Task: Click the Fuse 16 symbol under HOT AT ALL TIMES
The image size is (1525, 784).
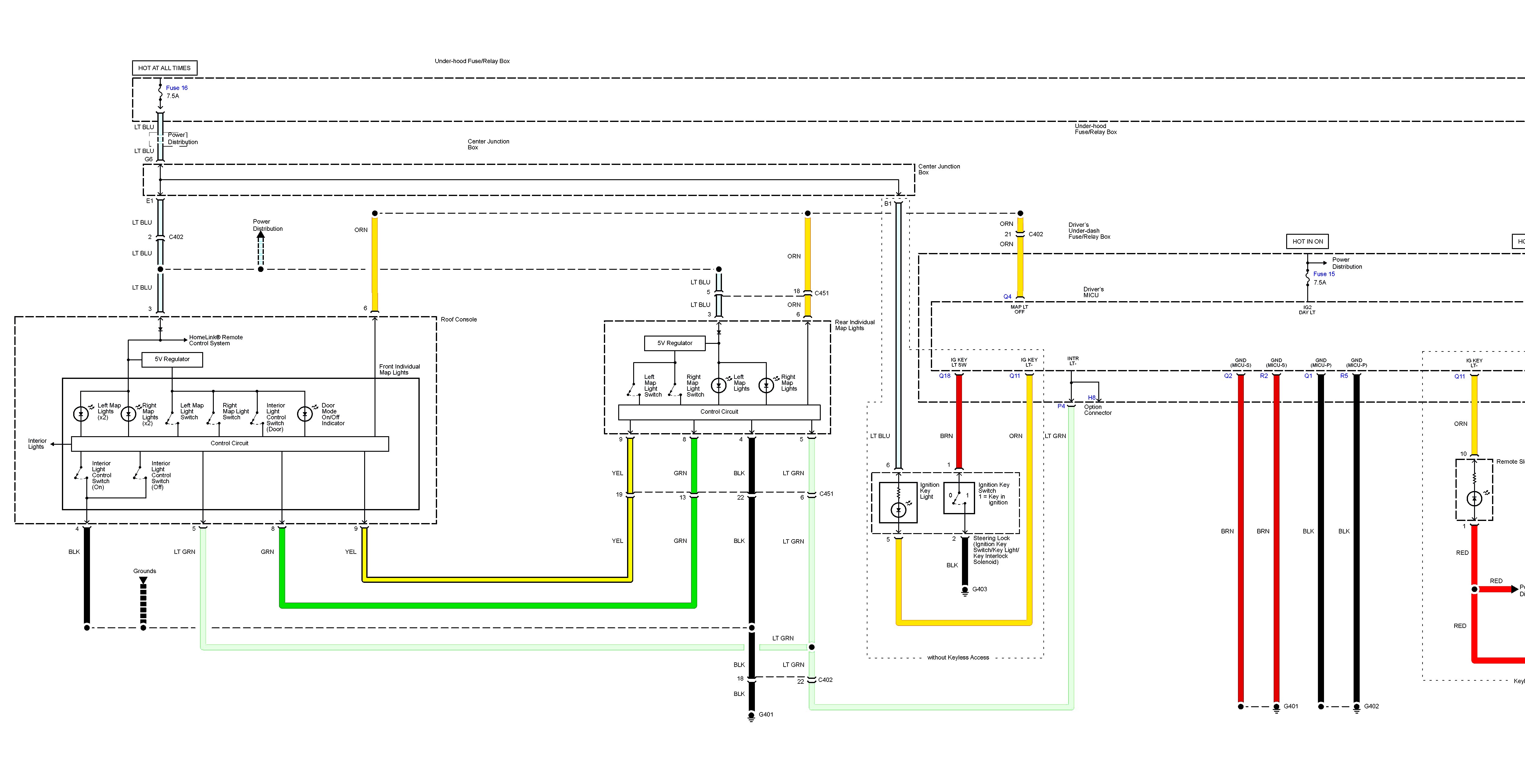Action: pos(160,93)
